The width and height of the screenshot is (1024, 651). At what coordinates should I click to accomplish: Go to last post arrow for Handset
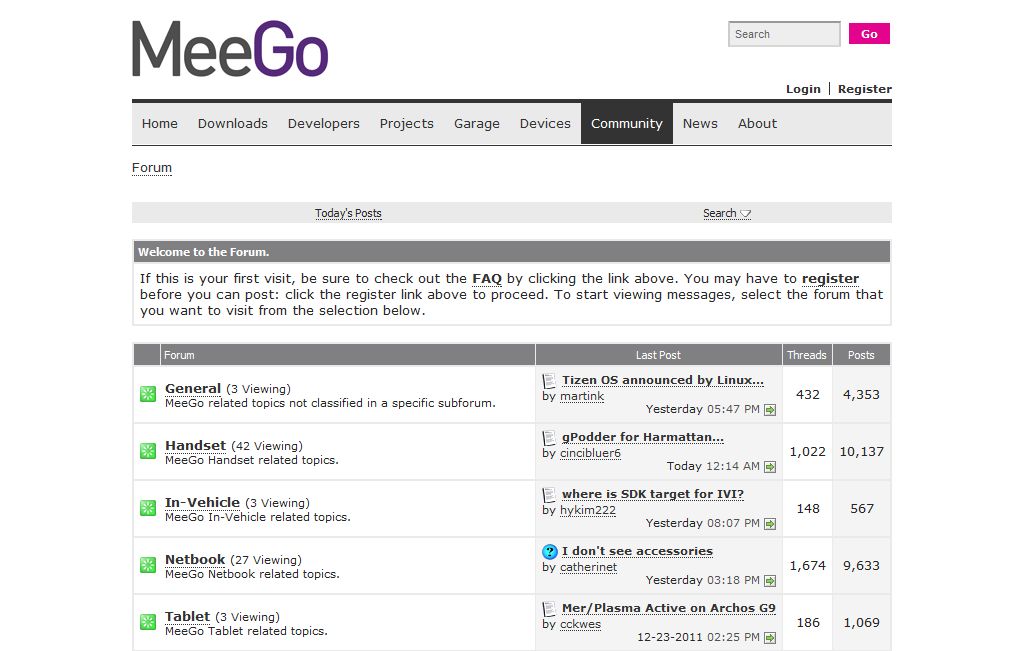point(770,466)
